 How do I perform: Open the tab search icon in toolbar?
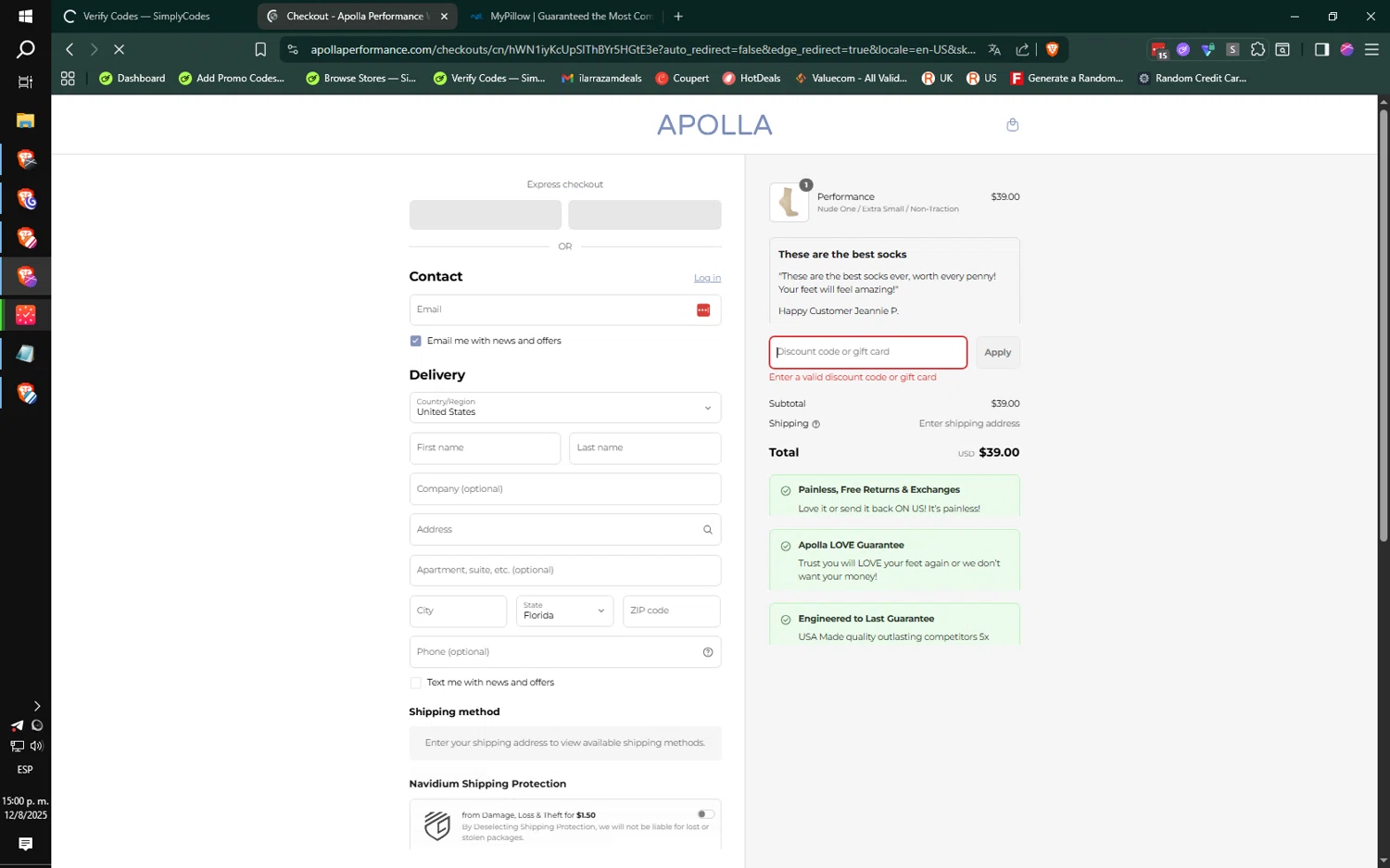pos(1283,49)
